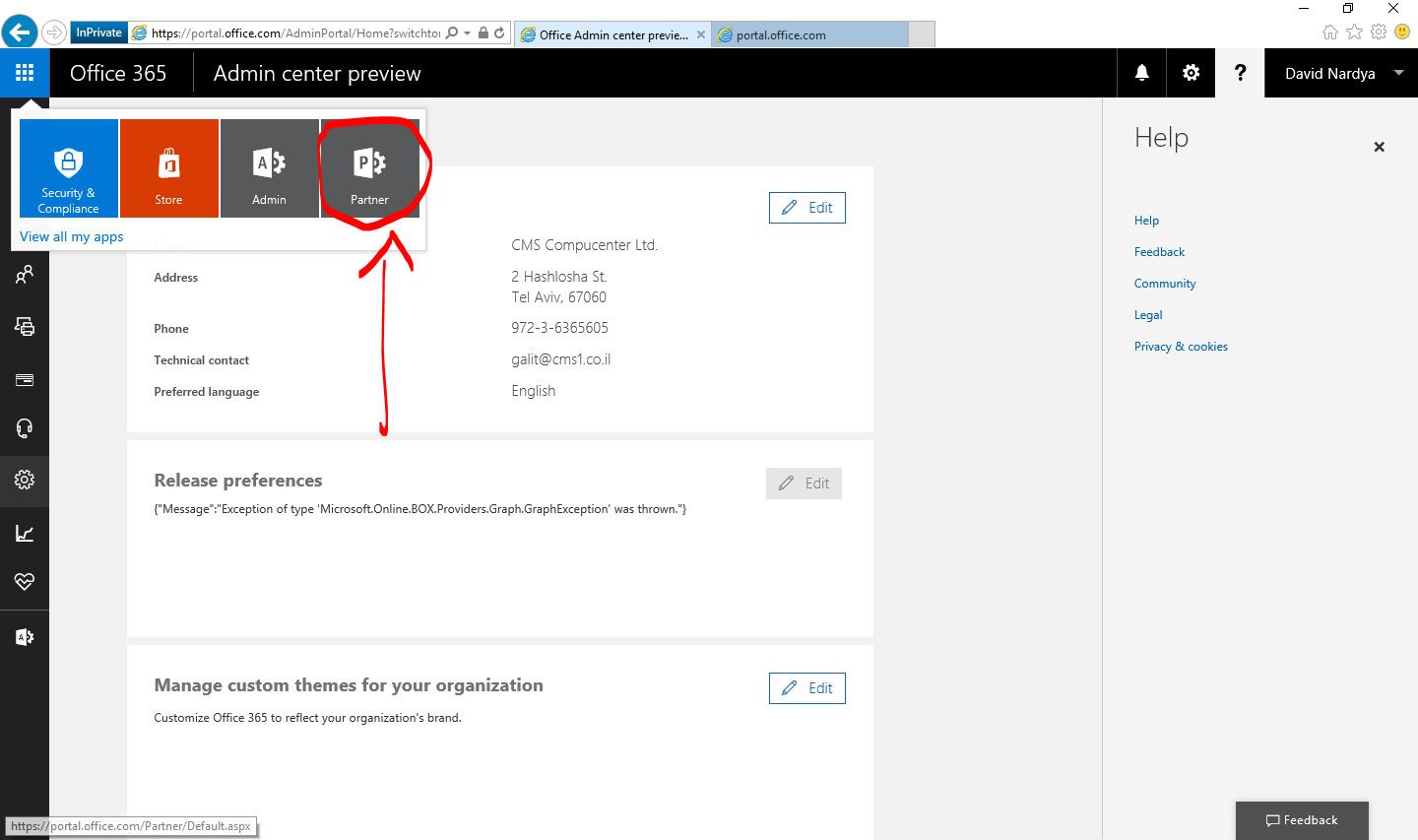
Task: Click the Feedback button at bottom right
Action: (x=1302, y=820)
